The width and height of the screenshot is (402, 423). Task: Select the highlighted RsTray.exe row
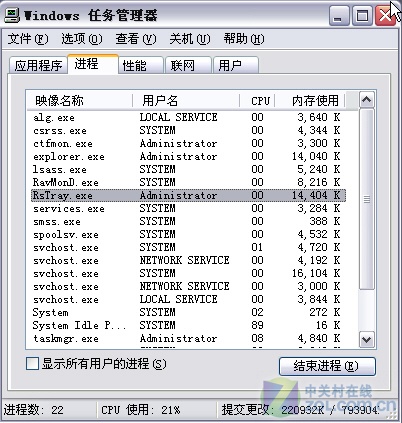(x=188, y=195)
